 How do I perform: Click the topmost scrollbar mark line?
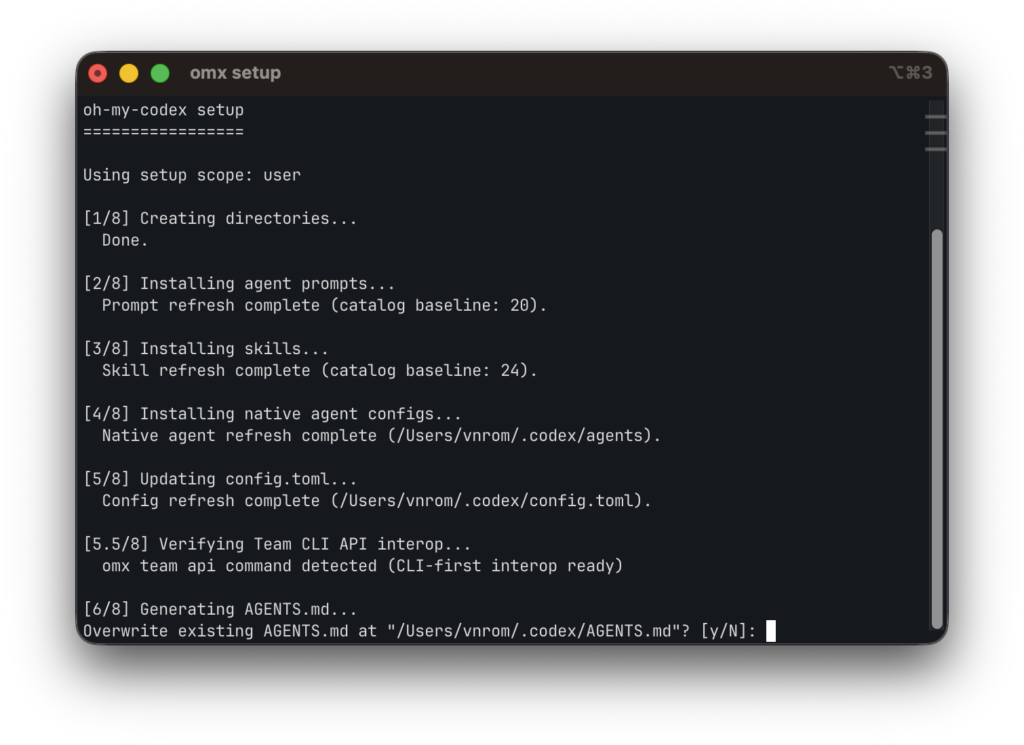pyautogui.click(x=936, y=117)
